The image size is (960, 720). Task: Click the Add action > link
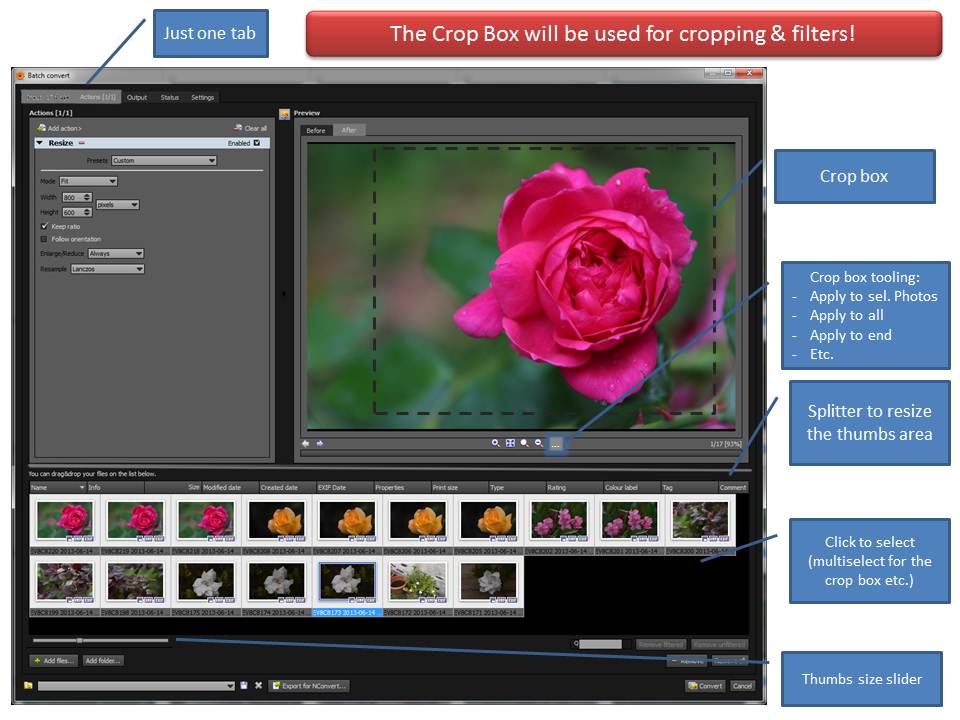65,129
